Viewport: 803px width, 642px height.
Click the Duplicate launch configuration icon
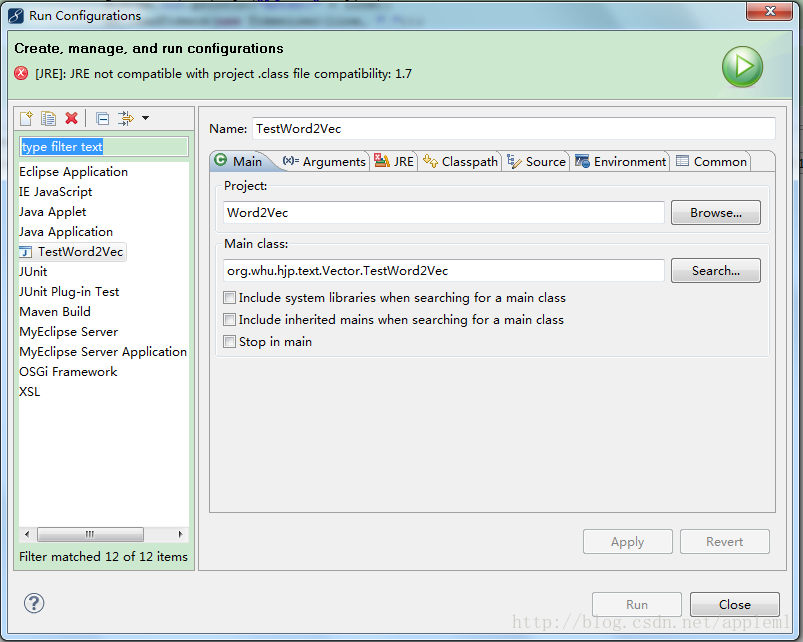49,118
